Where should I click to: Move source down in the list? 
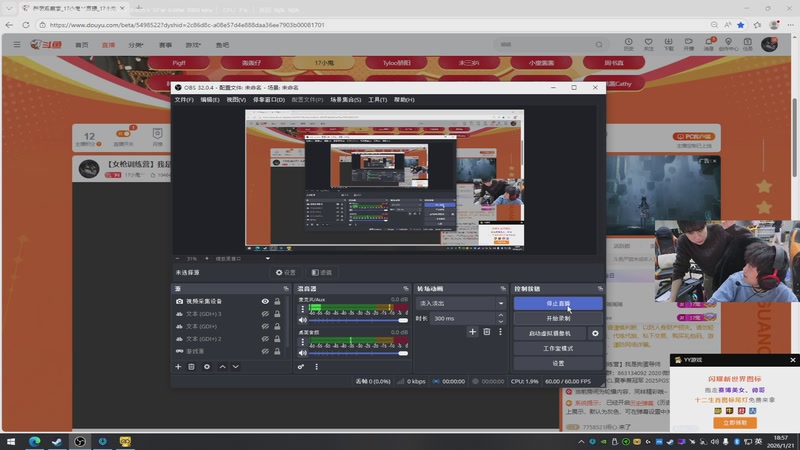[236, 366]
